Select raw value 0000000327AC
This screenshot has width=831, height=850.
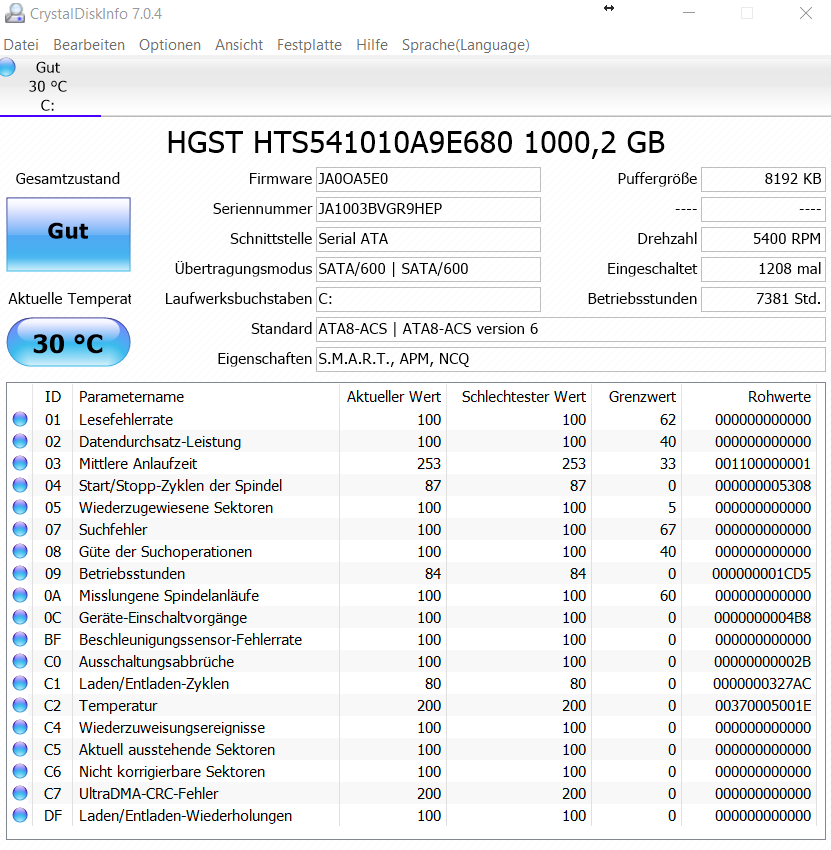[x=762, y=684]
